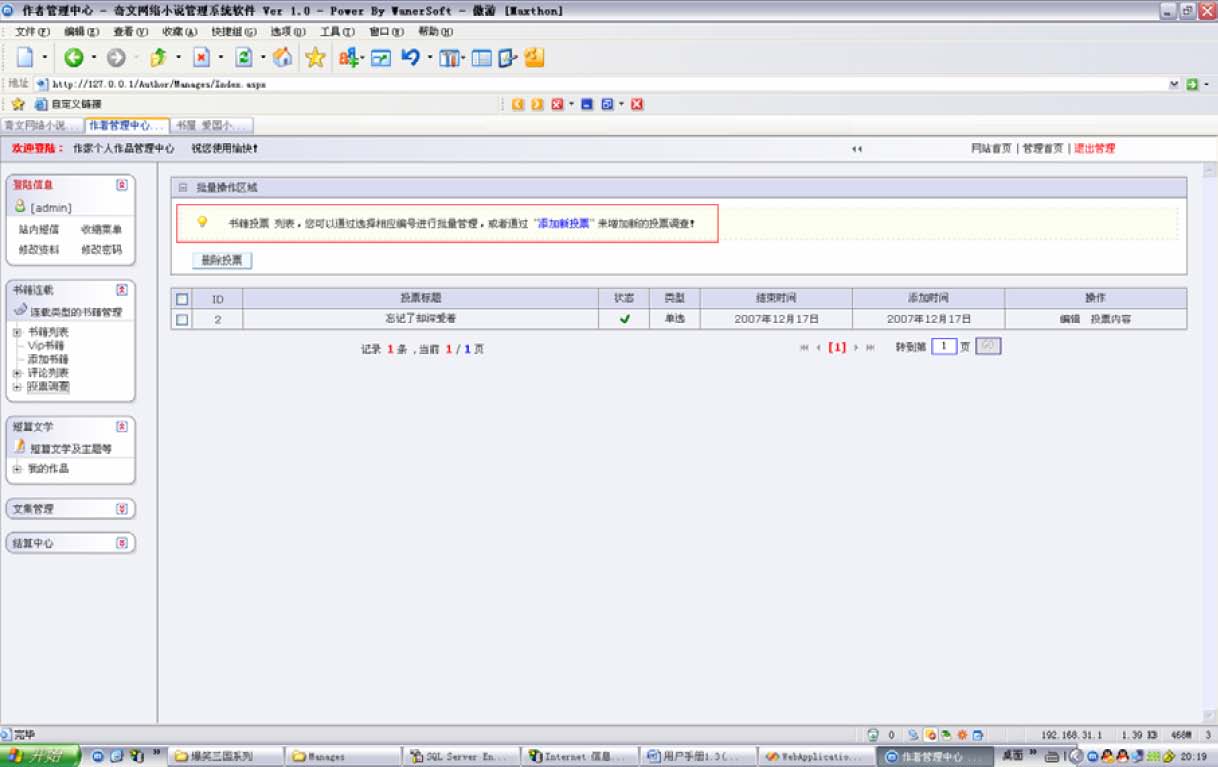This screenshot has height=767, width=1218.
Task: Click the green Go icon beside address bar
Action: [x=1192, y=85]
